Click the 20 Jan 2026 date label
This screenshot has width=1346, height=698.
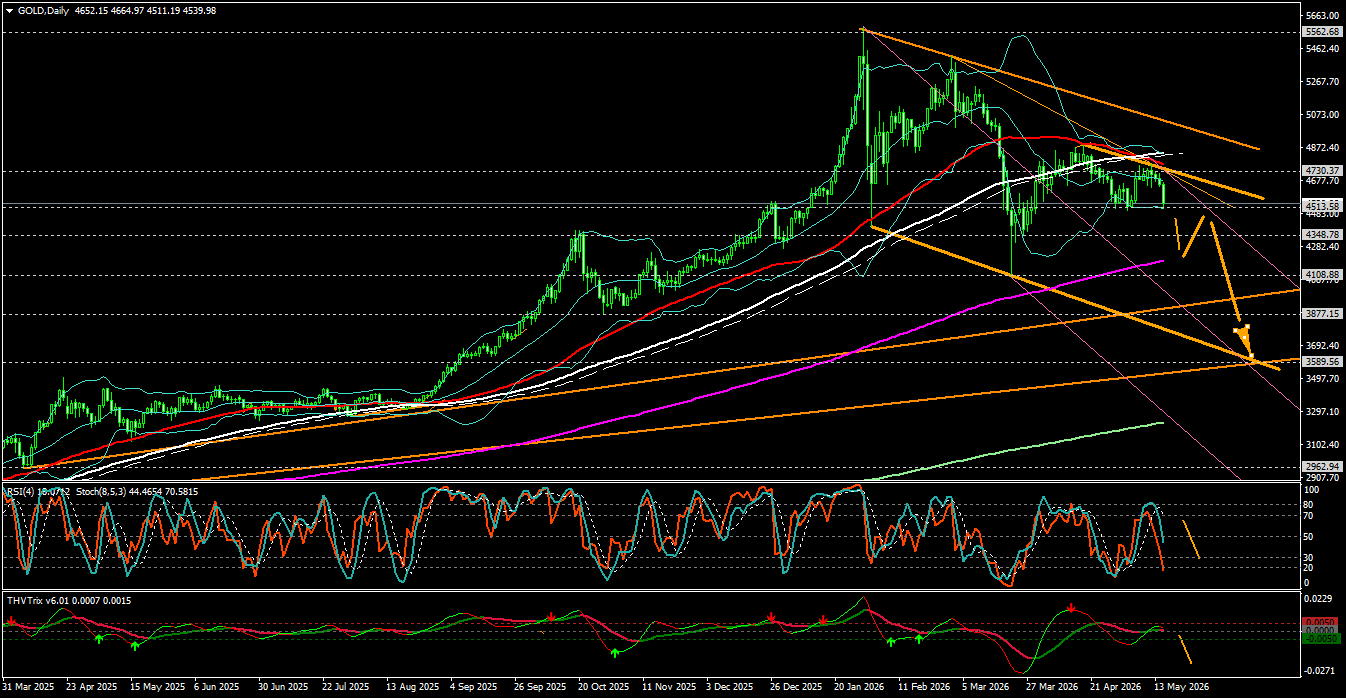click(860, 688)
